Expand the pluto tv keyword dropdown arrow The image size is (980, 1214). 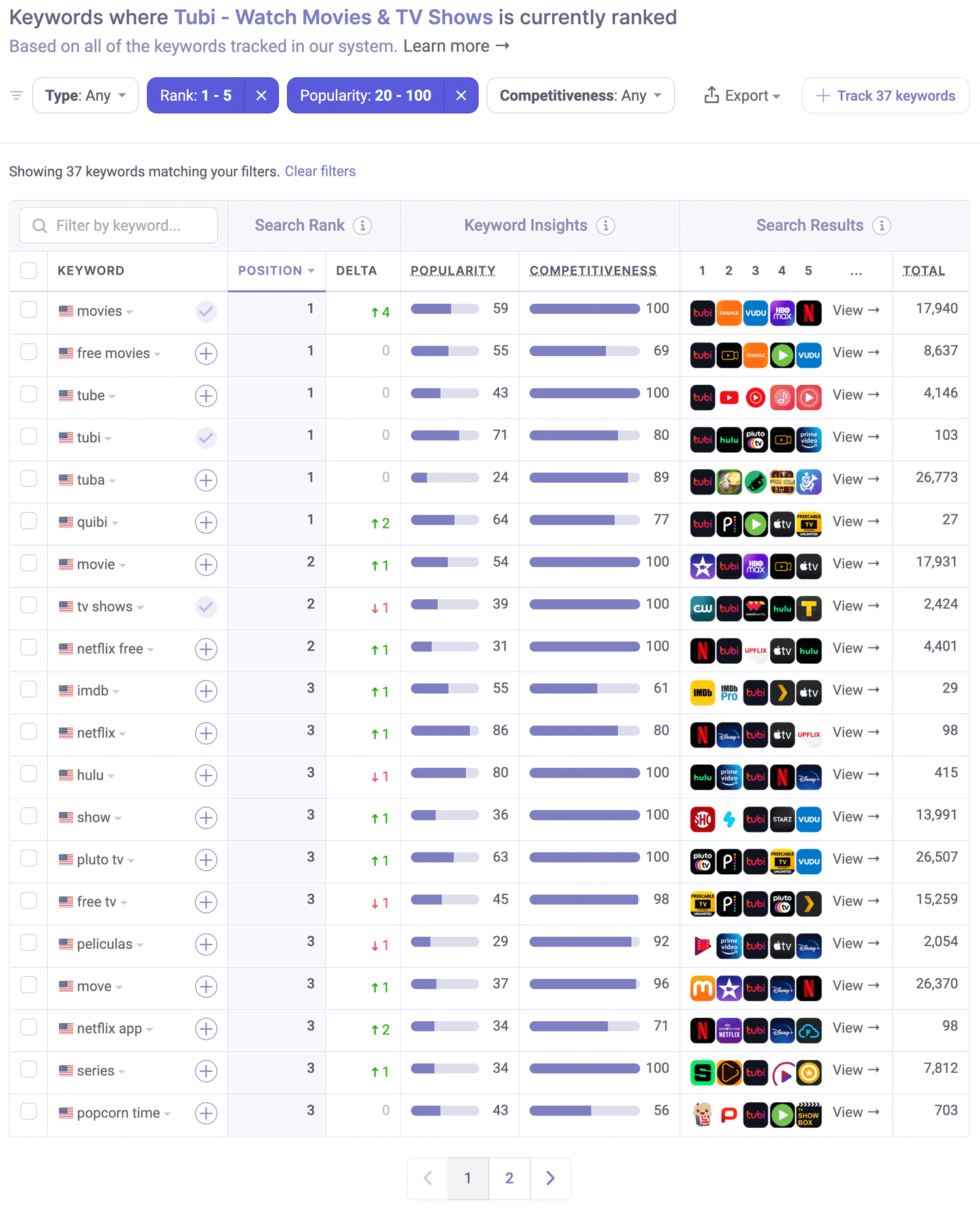pyautogui.click(x=131, y=861)
